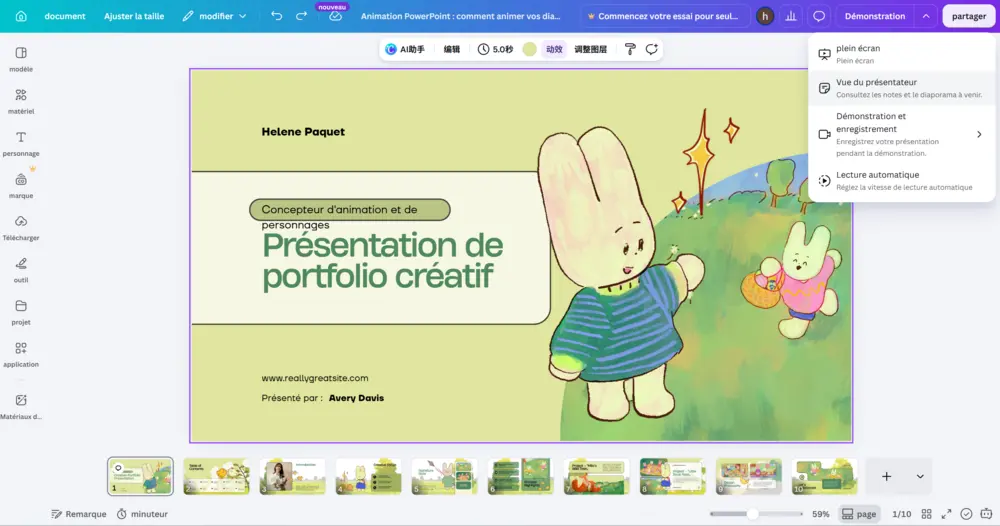Image resolution: width=1000 pixels, height=526 pixels.
Task: Select slide thumbnail 7
Action: (x=596, y=476)
